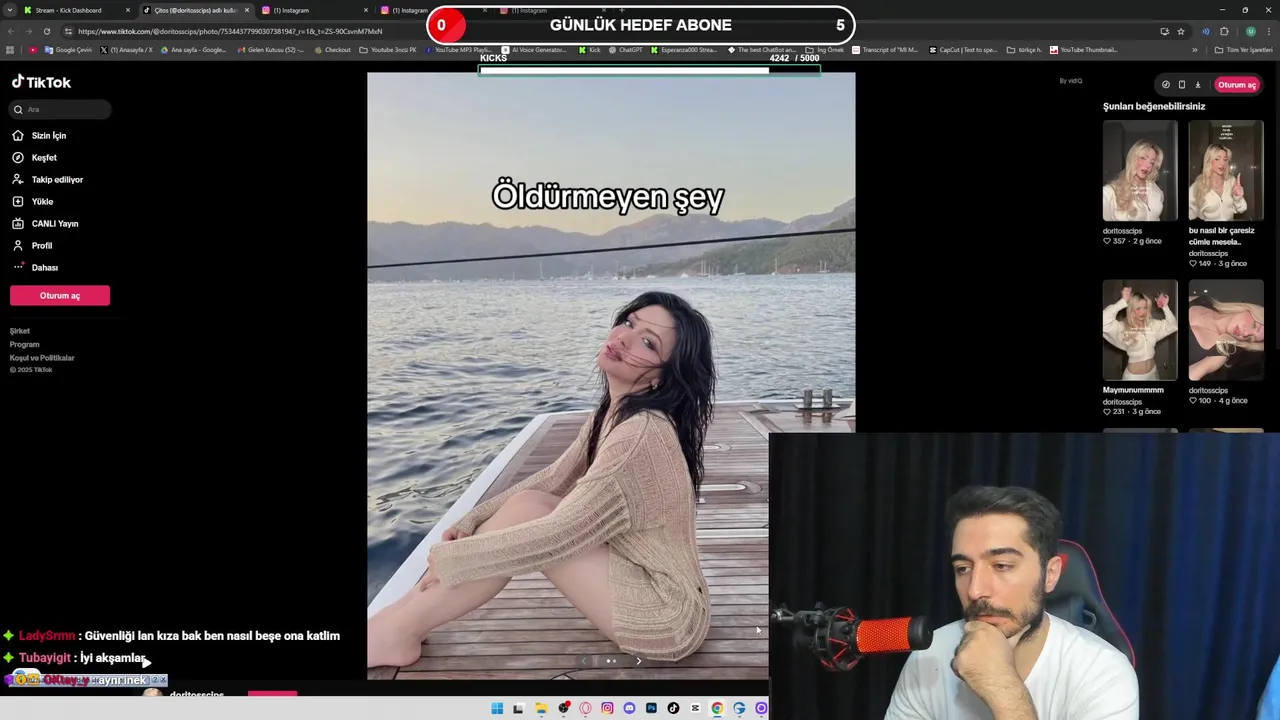Open Tüm Yer İşaretleri folder

1244,50
